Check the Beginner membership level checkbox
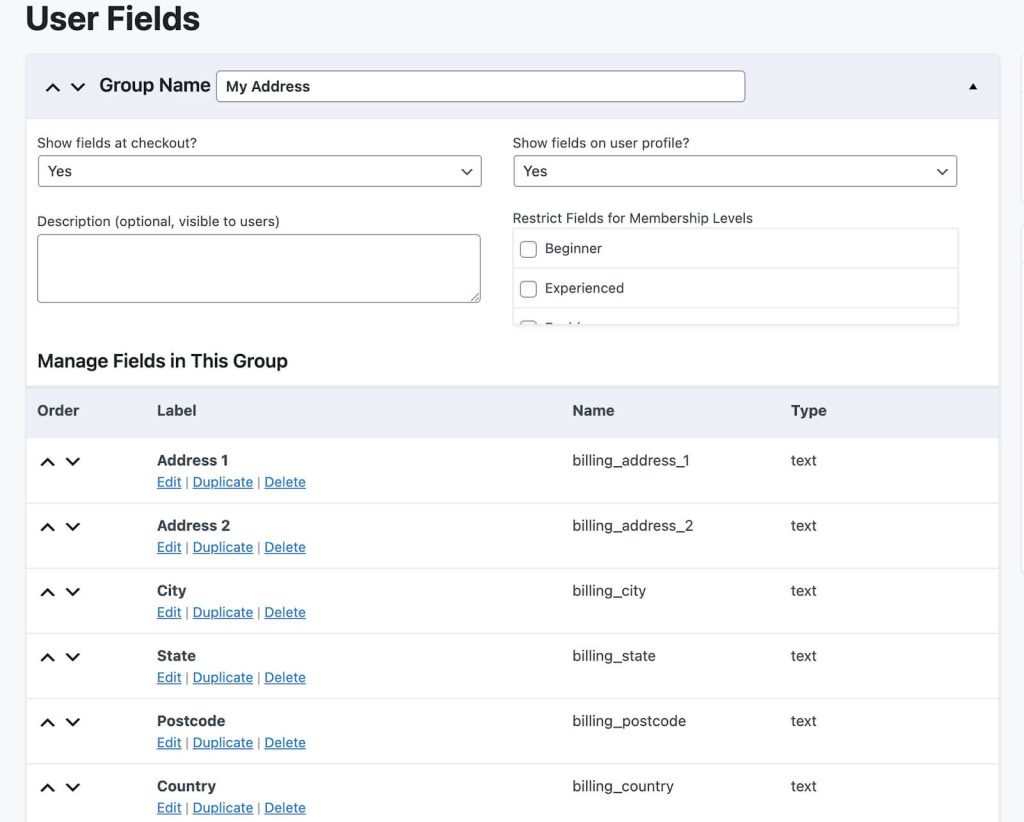This screenshot has height=822, width=1024. pos(528,249)
